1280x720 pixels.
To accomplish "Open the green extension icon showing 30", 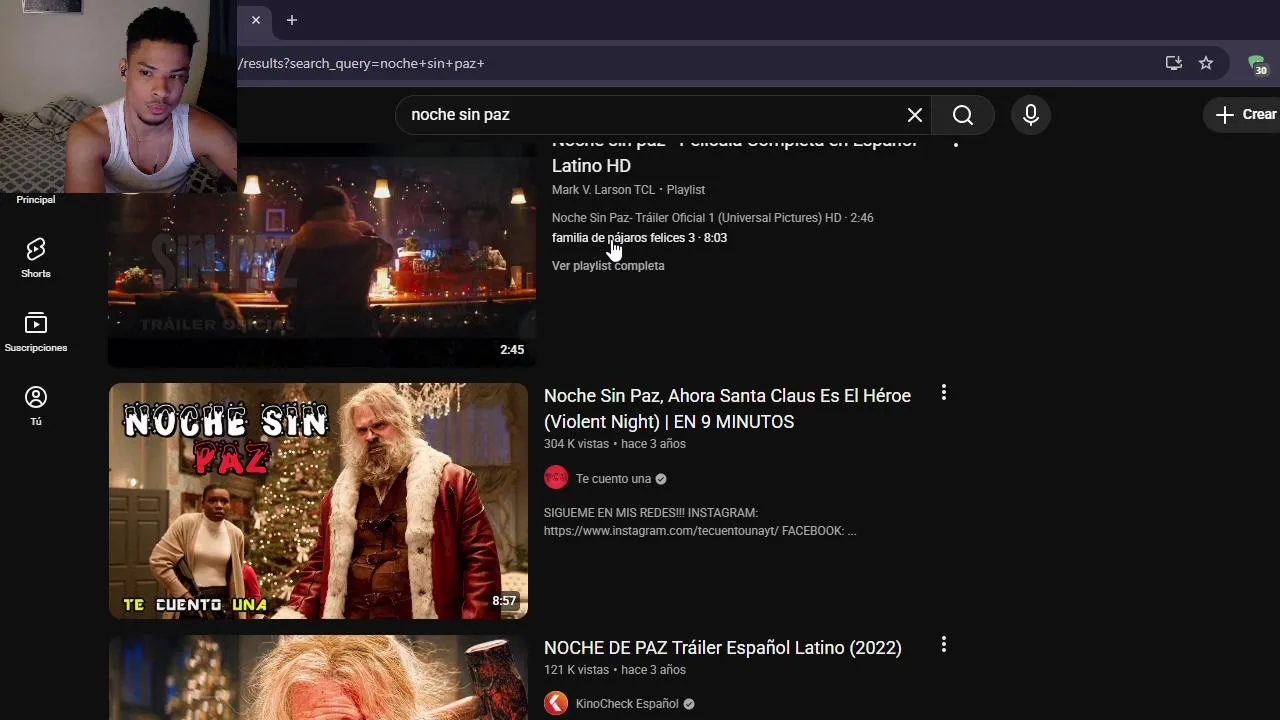I will 1257,64.
